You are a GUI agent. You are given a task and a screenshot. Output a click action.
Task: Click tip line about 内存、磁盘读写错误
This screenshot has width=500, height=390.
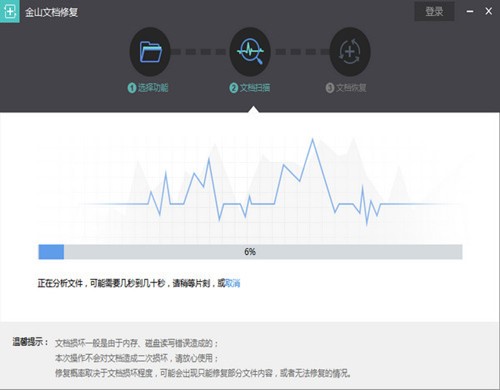(x=137, y=343)
